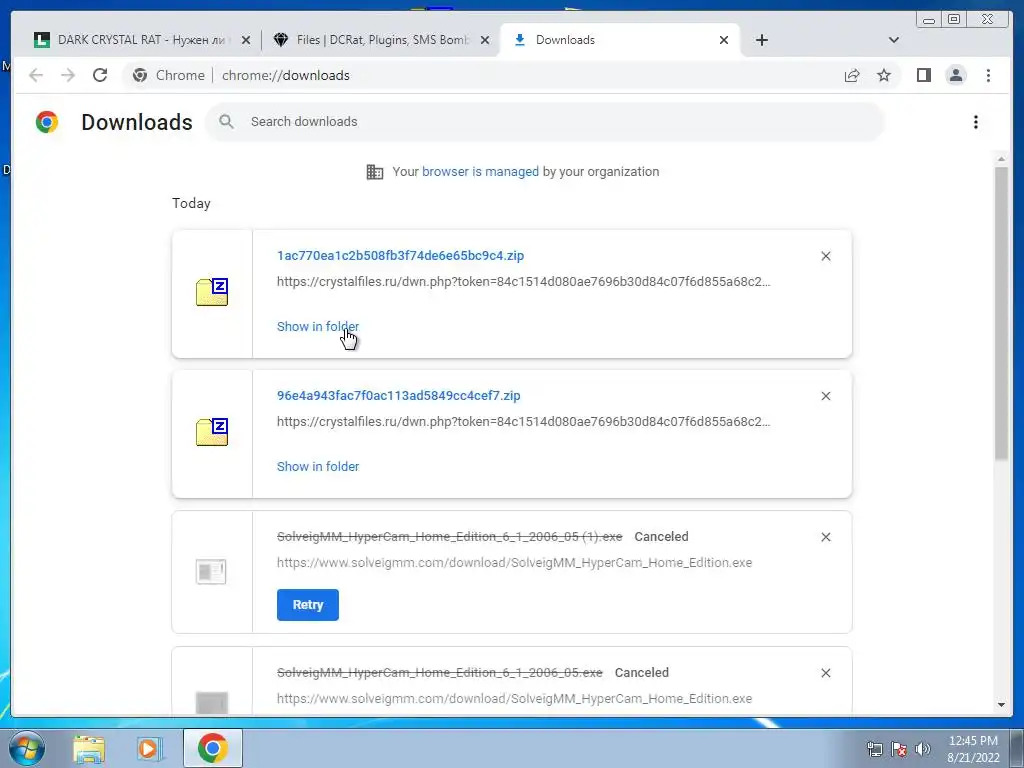This screenshot has width=1024, height=768.
Task: Click the zip file icon for 1ac770ea1c2b508fb3f74de6e65bc9c4.zip
Action: click(212, 292)
